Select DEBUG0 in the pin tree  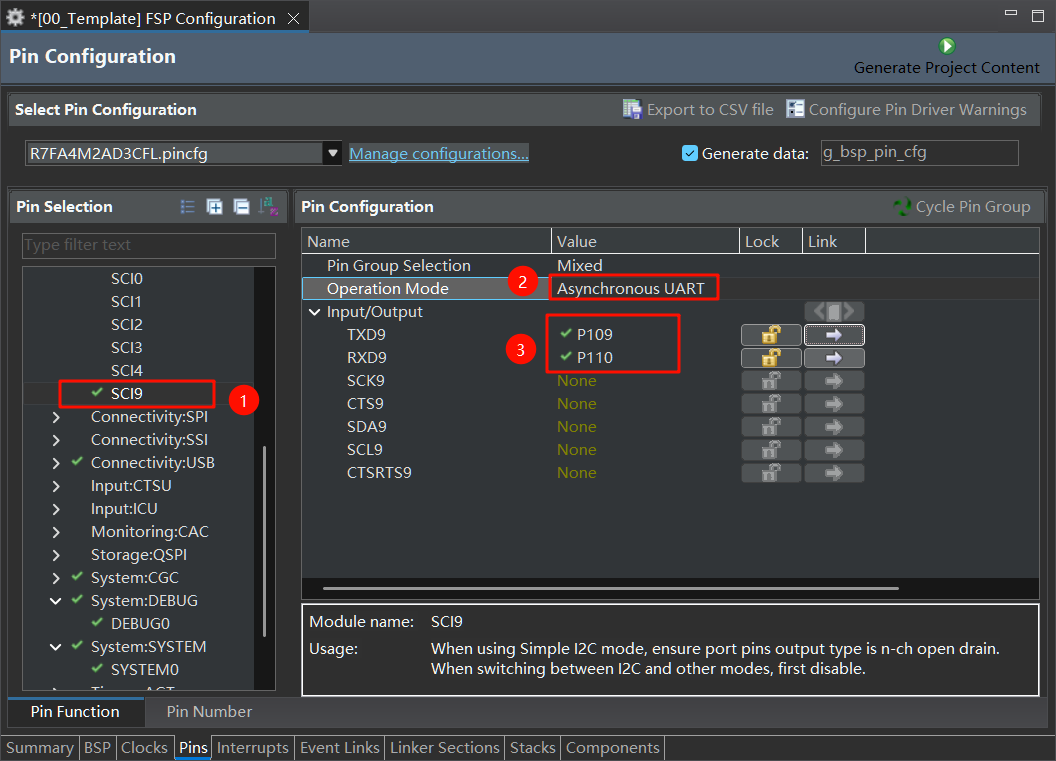140,624
